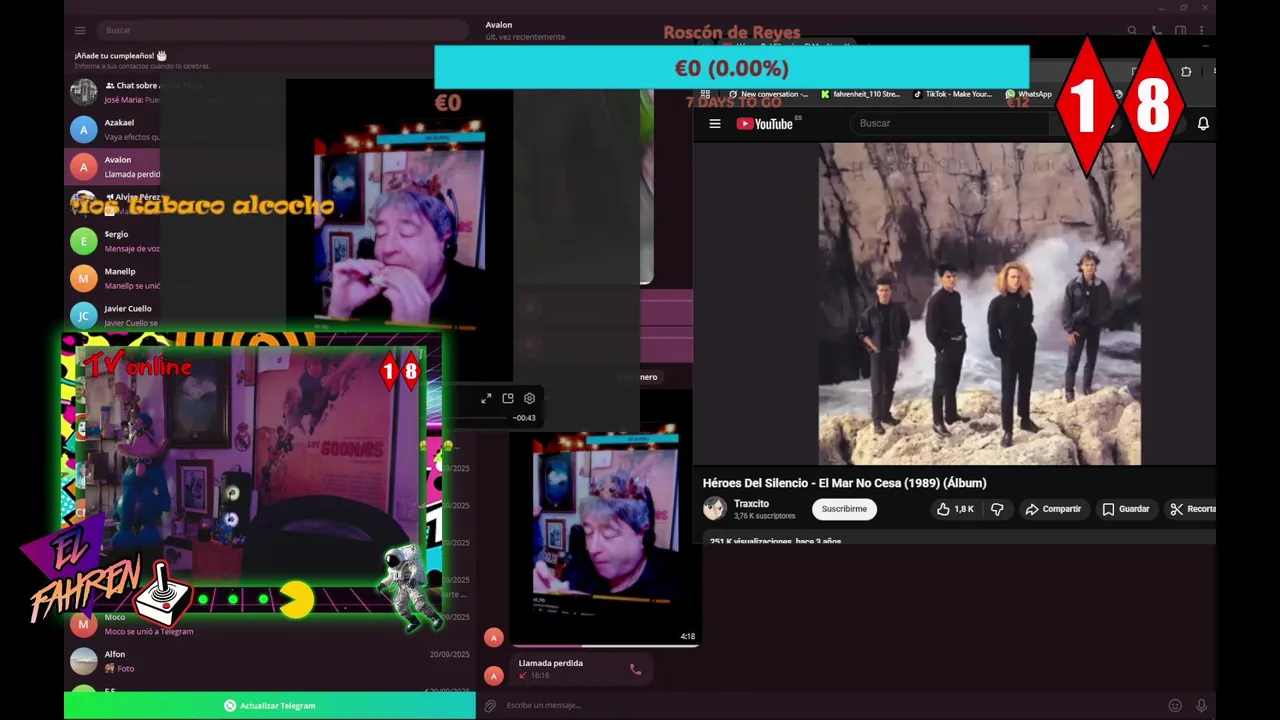Search within the Avalon conversation

coord(1132,31)
